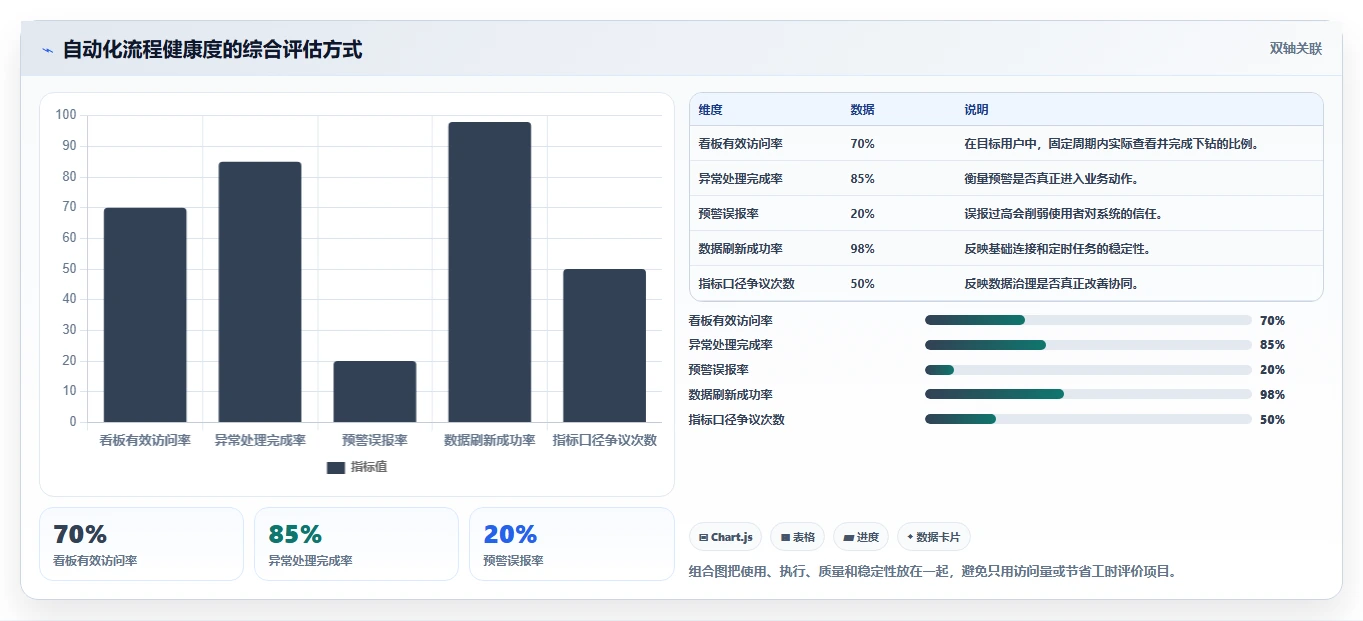Click the 看板有效访问率 progress bar
Image resolution: width=1363 pixels, height=621 pixels.
pyautogui.click(x=1088, y=320)
